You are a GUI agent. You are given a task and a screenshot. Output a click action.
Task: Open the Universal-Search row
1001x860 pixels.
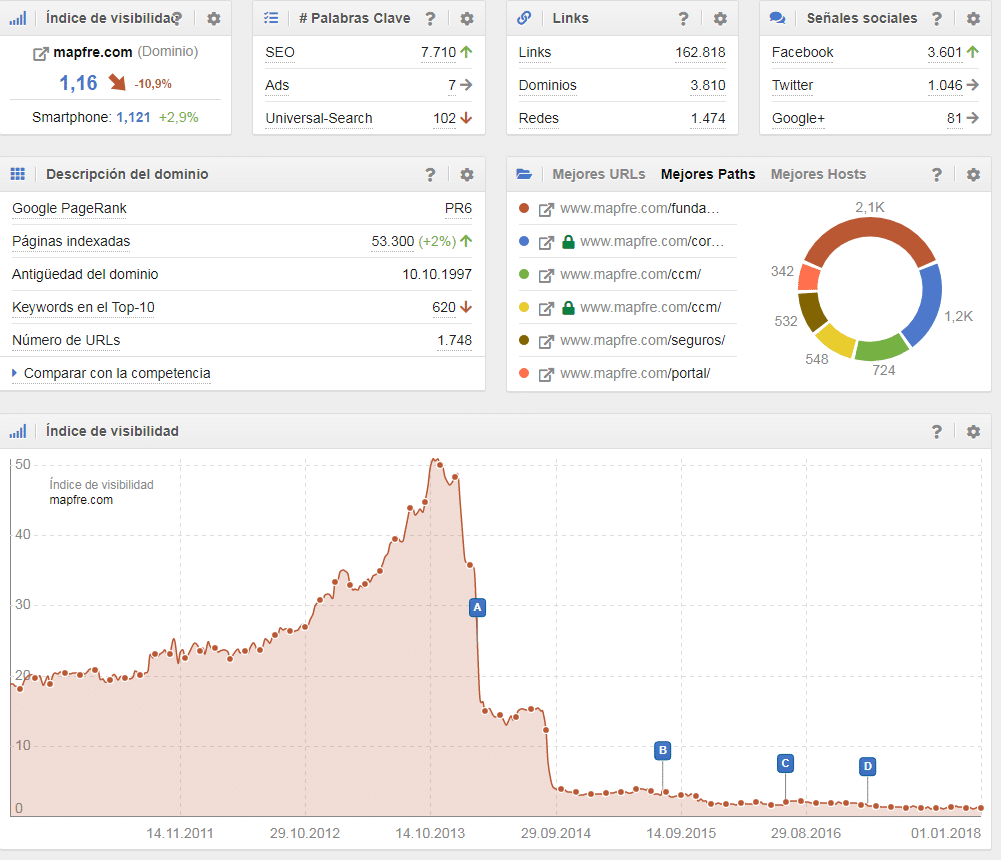click(368, 118)
